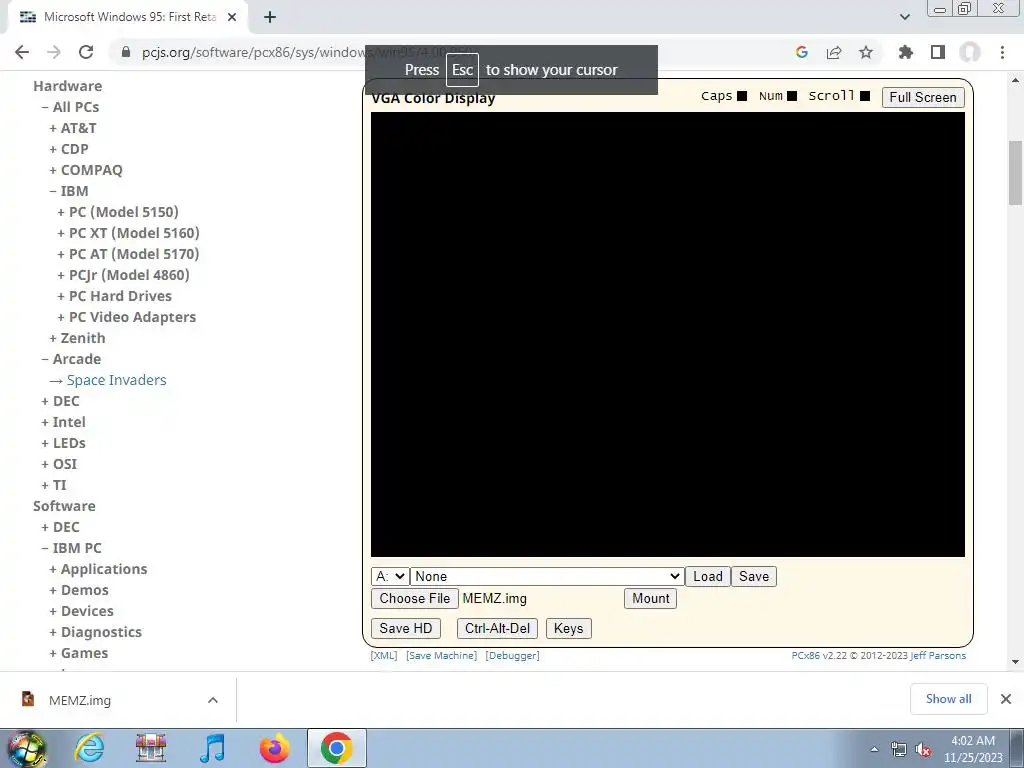Open the taskbar icon next to Internet Explorer

151,748
